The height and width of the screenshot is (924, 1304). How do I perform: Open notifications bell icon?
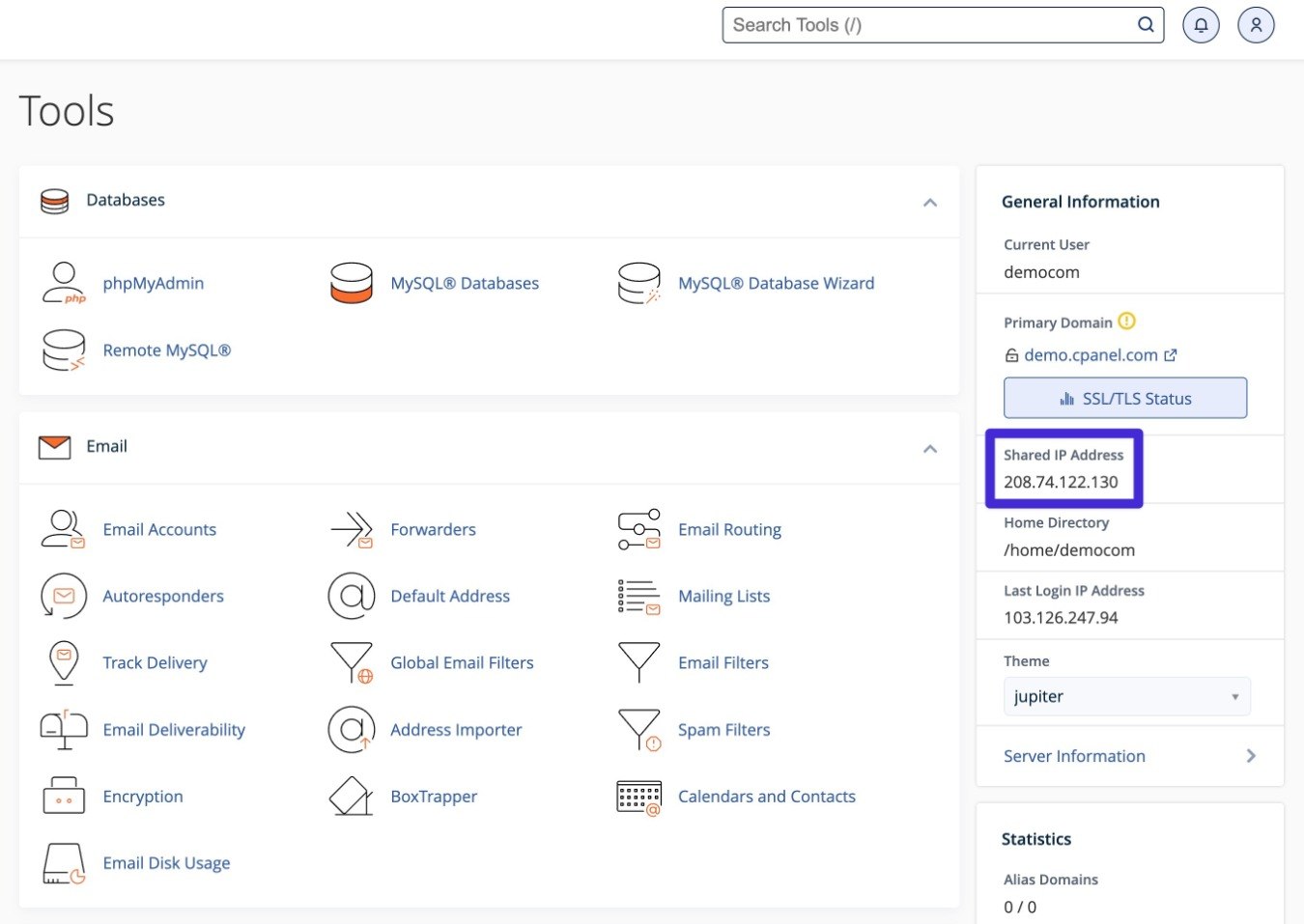tap(1201, 25)
